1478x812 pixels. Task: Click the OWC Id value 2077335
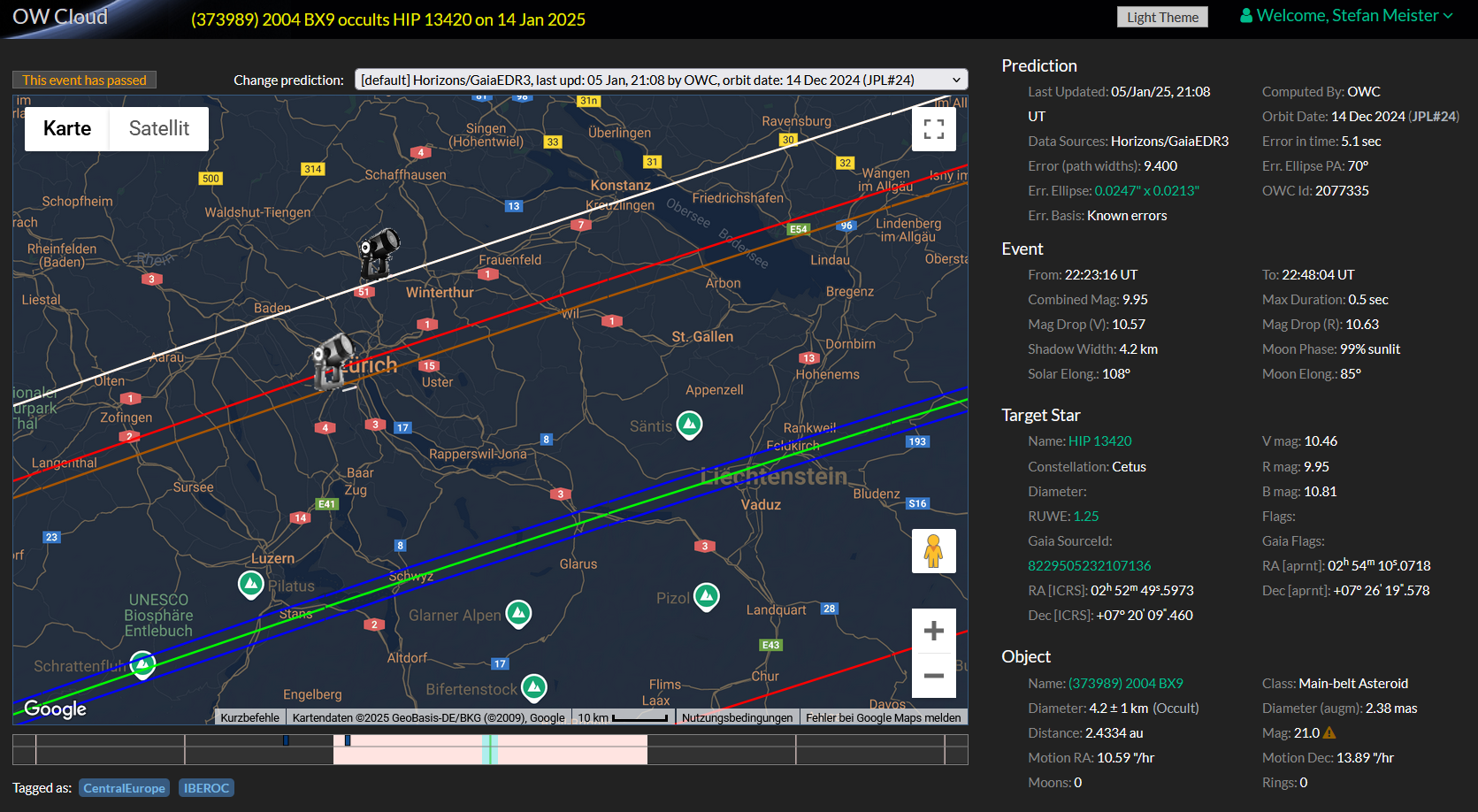point(1342,191)
